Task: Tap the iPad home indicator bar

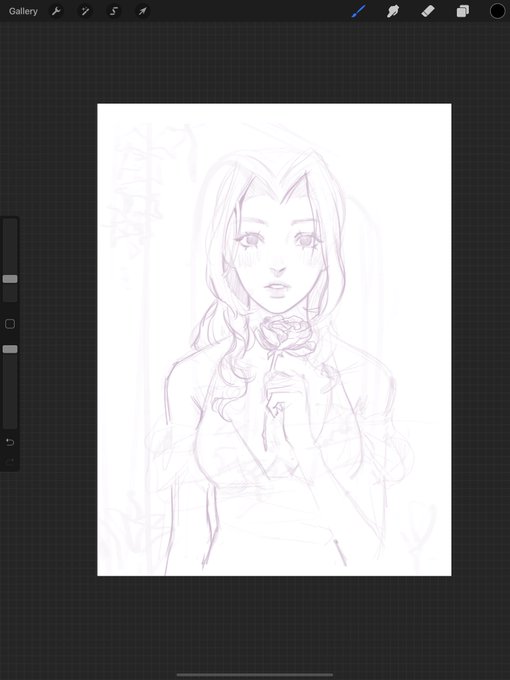Action: point(255,674)
